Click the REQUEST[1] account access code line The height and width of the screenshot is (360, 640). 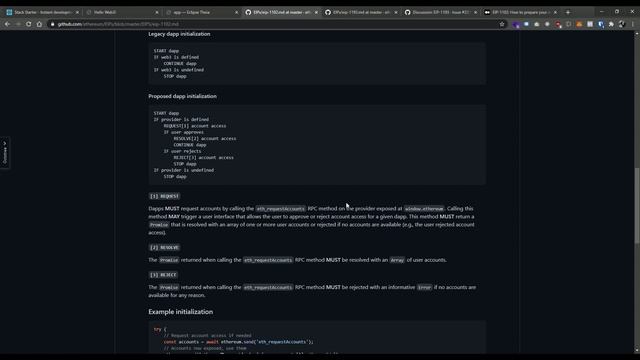pyautogui.click(x=195, y=126)
